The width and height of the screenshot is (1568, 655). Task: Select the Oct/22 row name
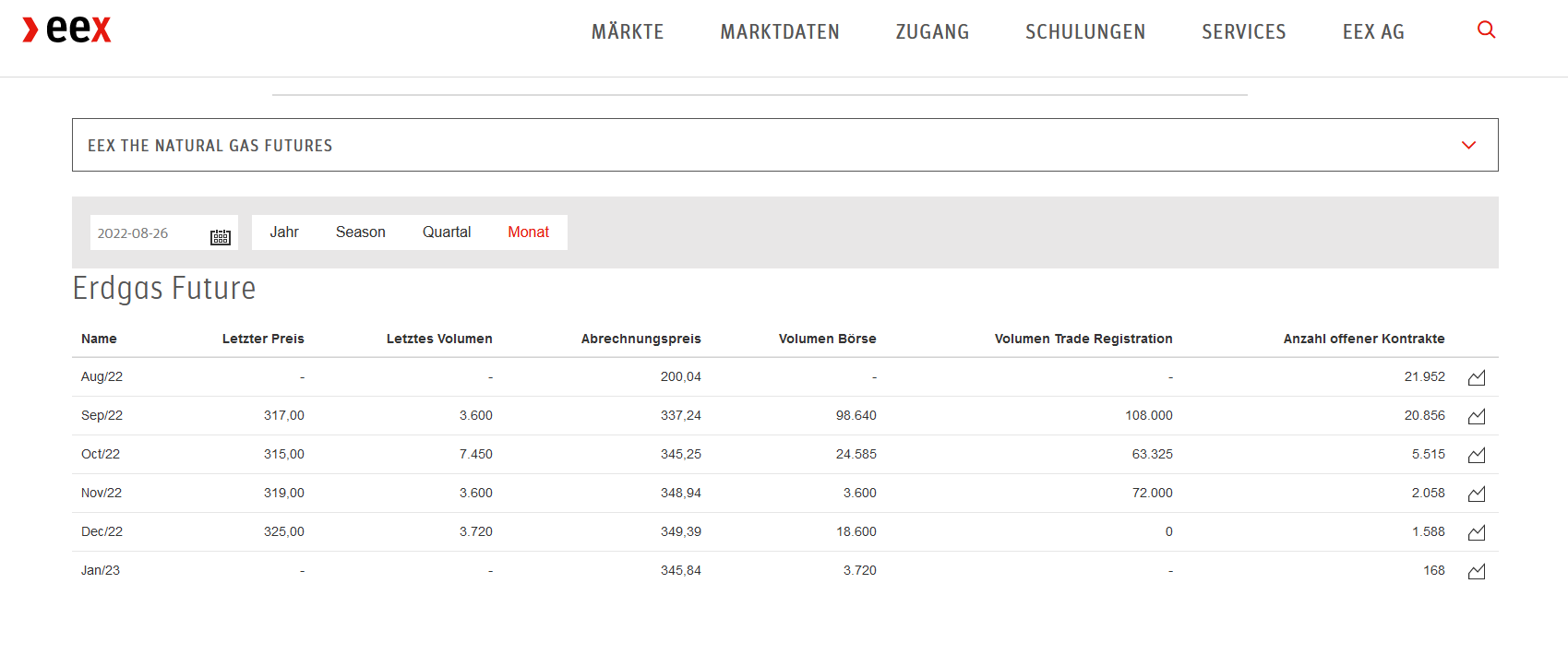click(101, 454)
